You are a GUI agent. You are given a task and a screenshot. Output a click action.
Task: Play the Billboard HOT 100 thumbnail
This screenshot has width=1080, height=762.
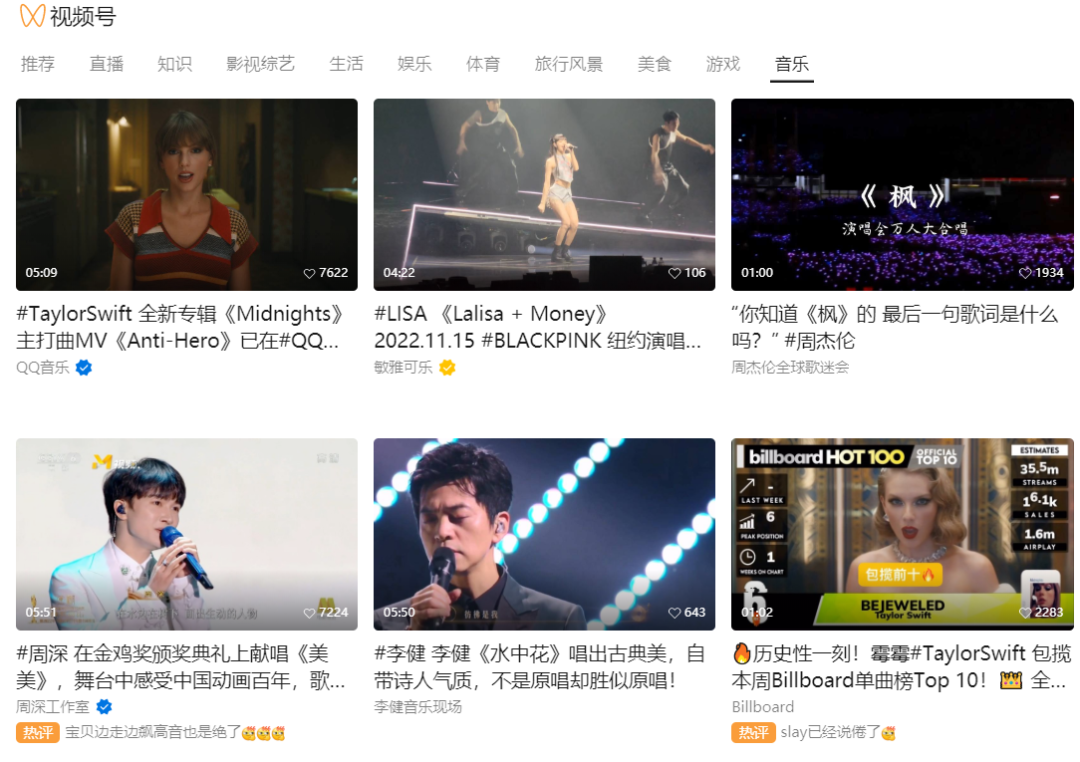[902, 534]
